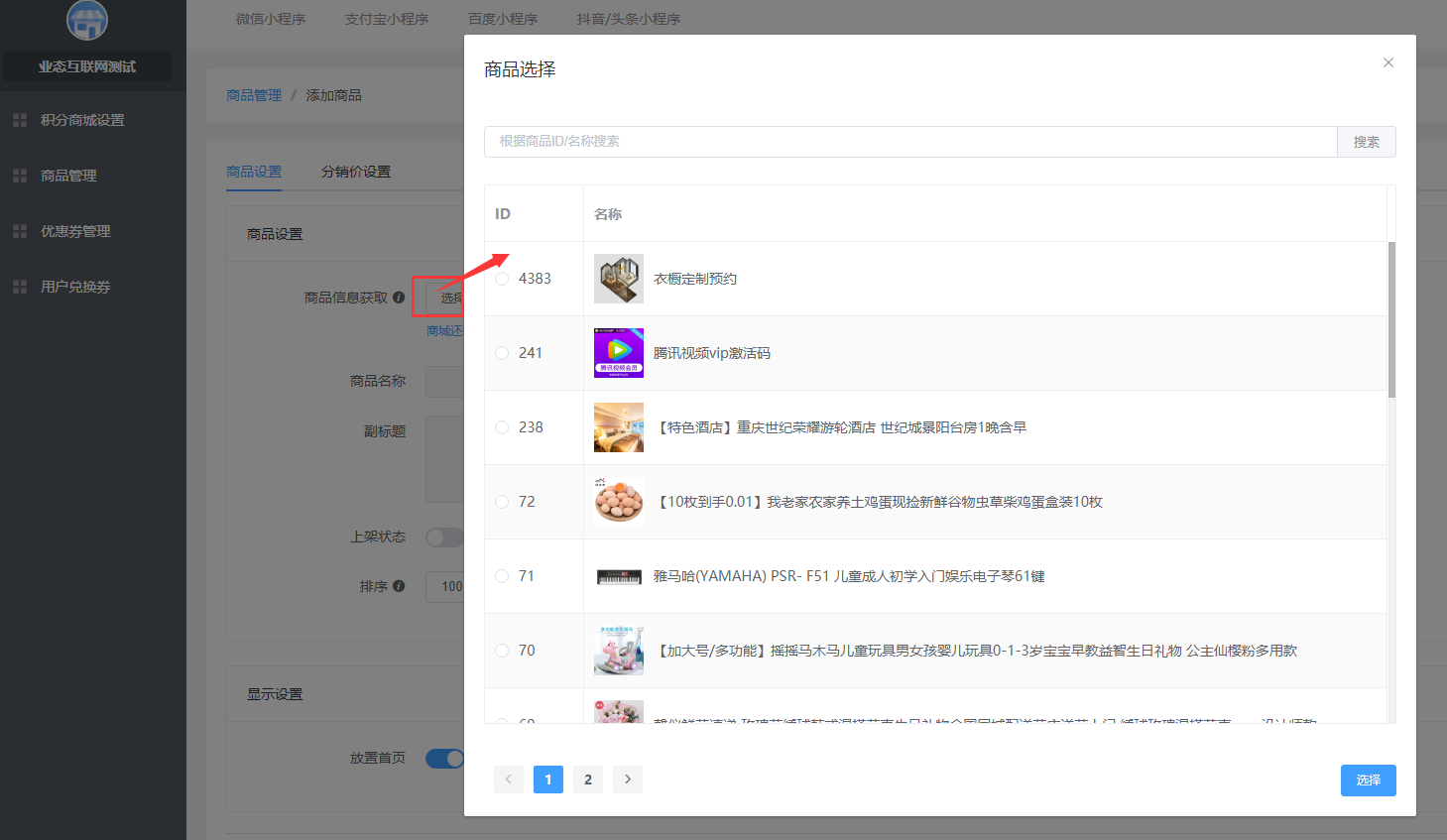Viewport: 1447px width, 840px height.
Task: Open thumbnail of 衣橱定制预约 product
Action: (619, 279)
